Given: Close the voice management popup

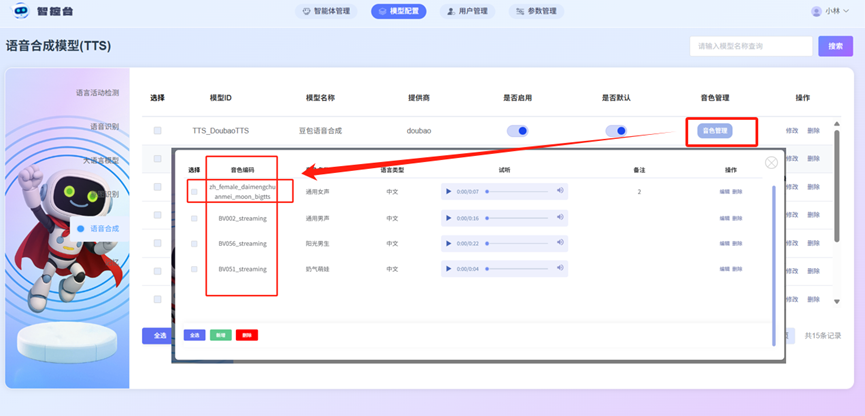Looking at the screenshot, I should click(x=771, y=163).
